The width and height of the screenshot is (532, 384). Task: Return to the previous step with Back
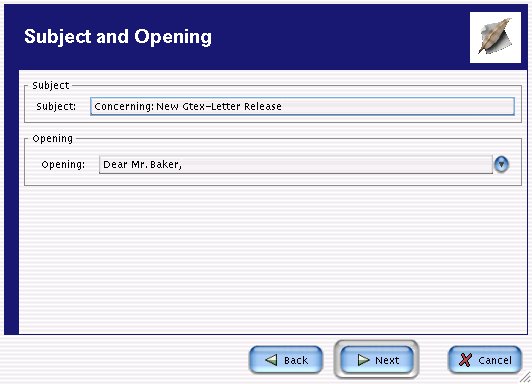click(x=286, y=360)
